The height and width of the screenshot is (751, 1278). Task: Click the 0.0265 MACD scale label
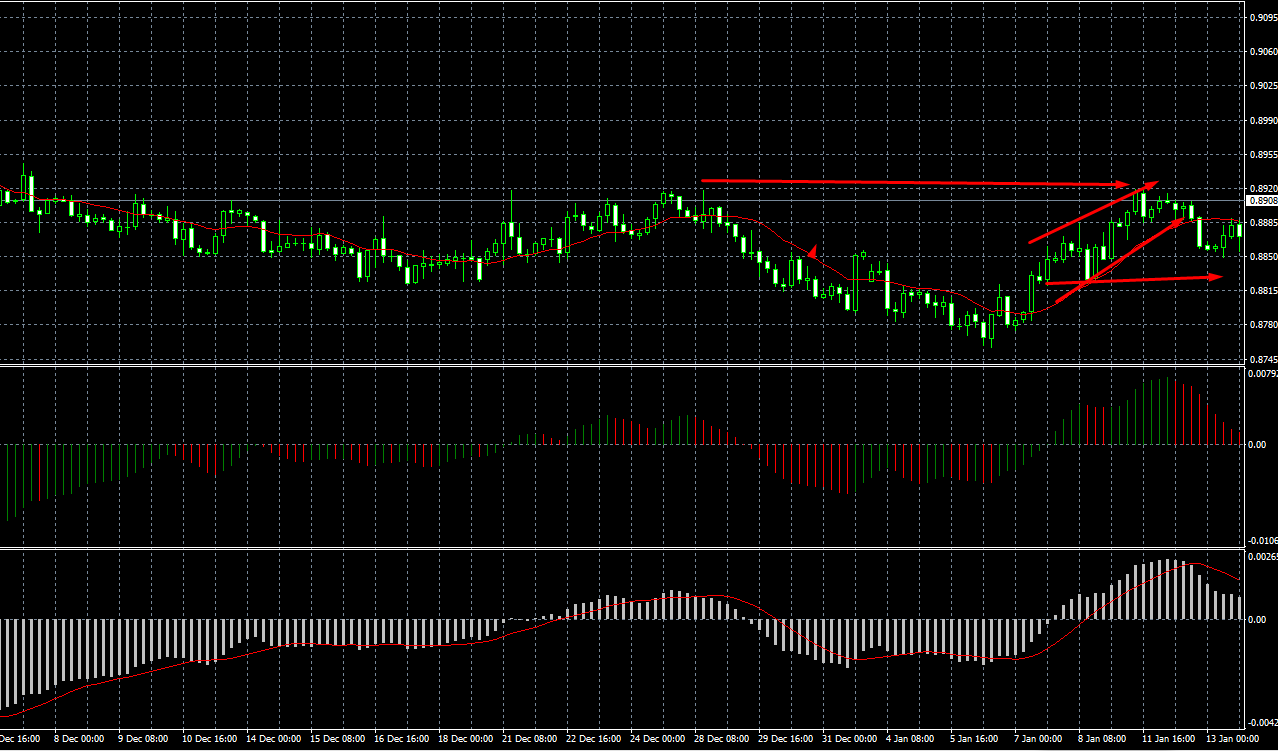tap(1262, 556)
